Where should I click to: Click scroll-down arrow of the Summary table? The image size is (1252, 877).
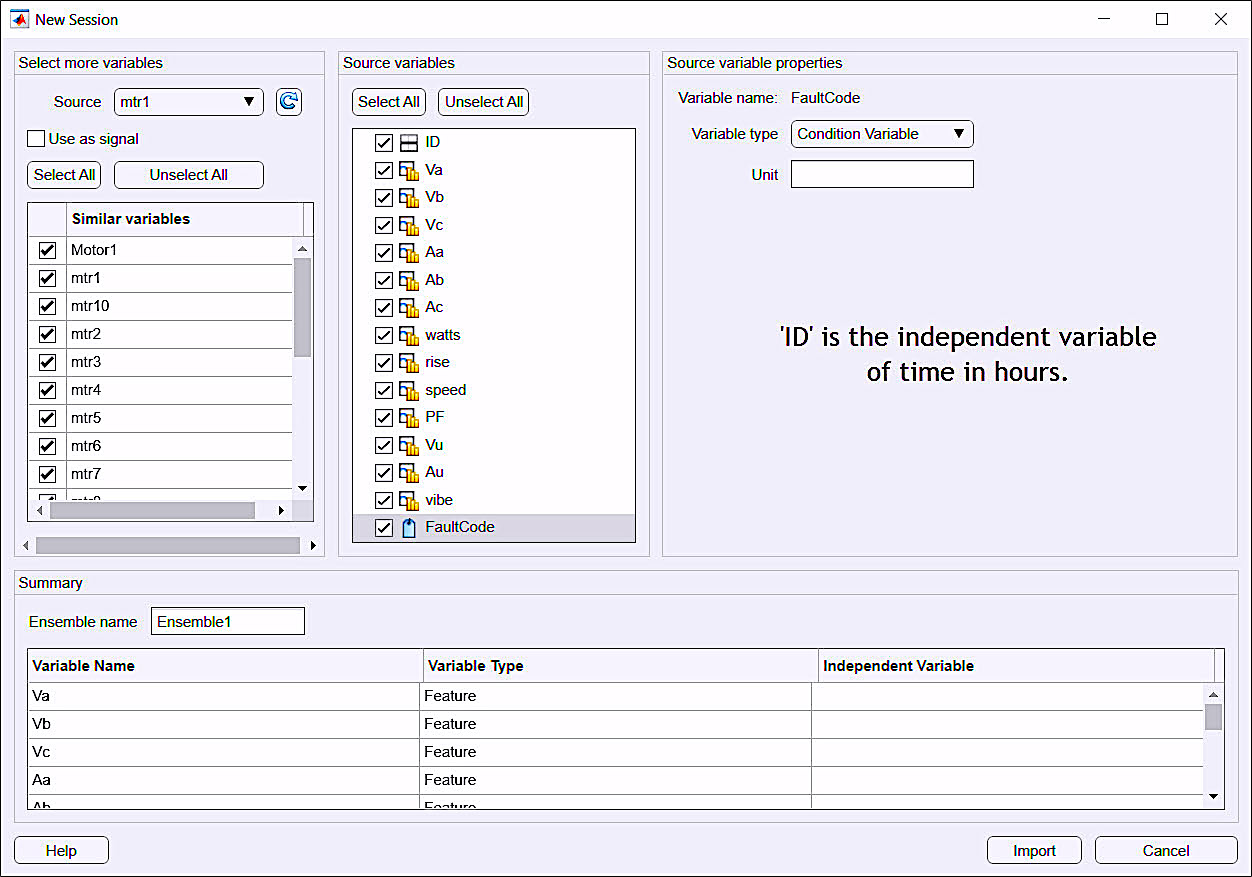1213,796
